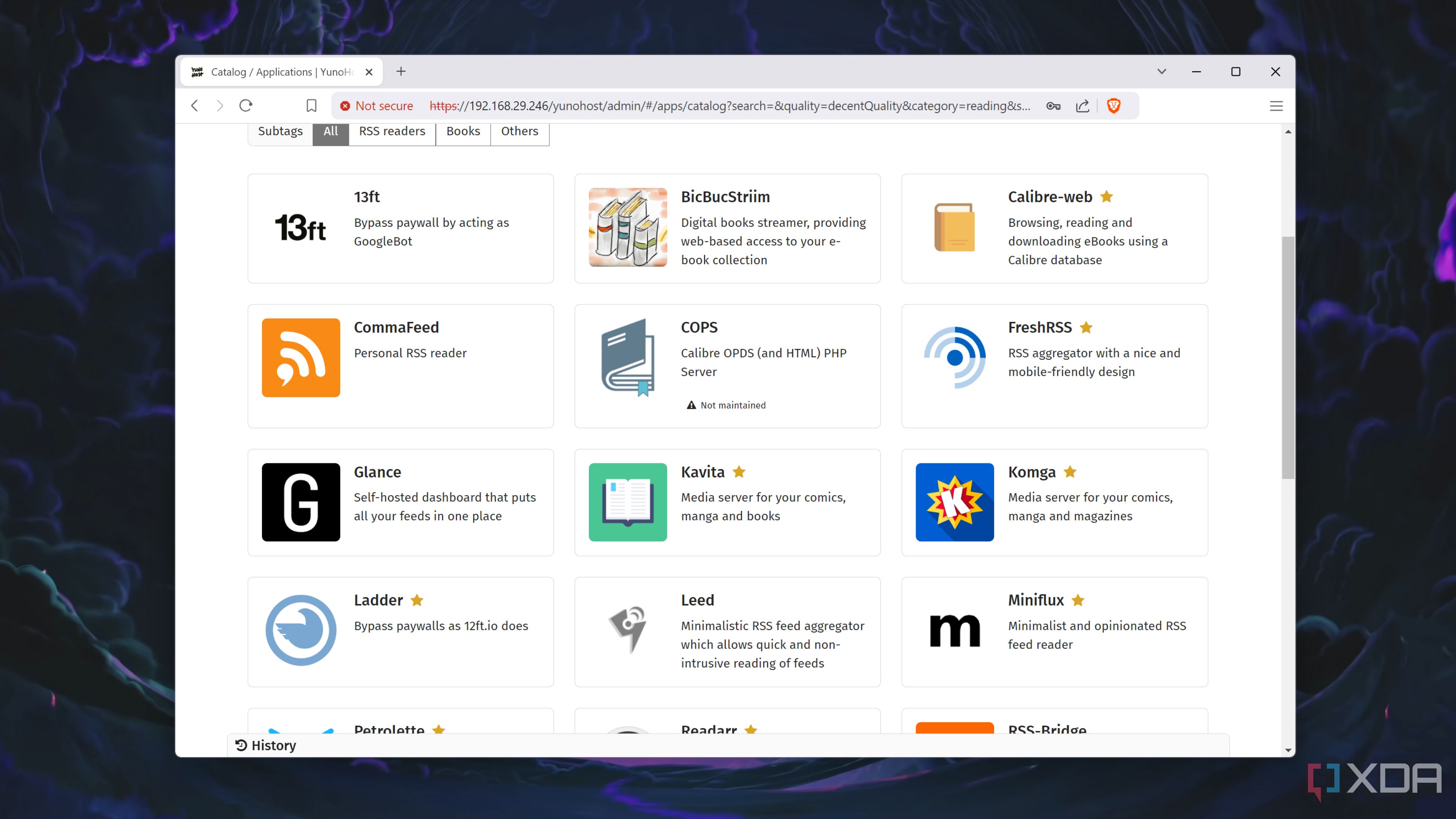Switch to the Books subtag

pyautogui.click(x=463, y=131)
